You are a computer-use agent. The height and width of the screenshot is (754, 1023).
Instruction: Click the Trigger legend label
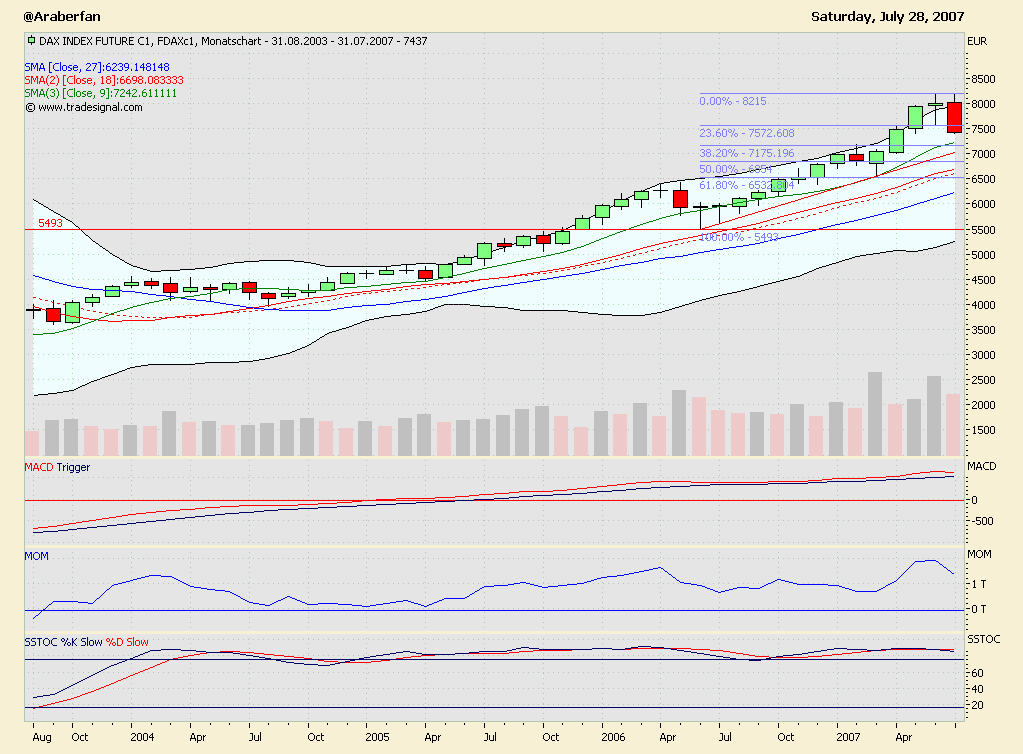[x=73, y=467]
